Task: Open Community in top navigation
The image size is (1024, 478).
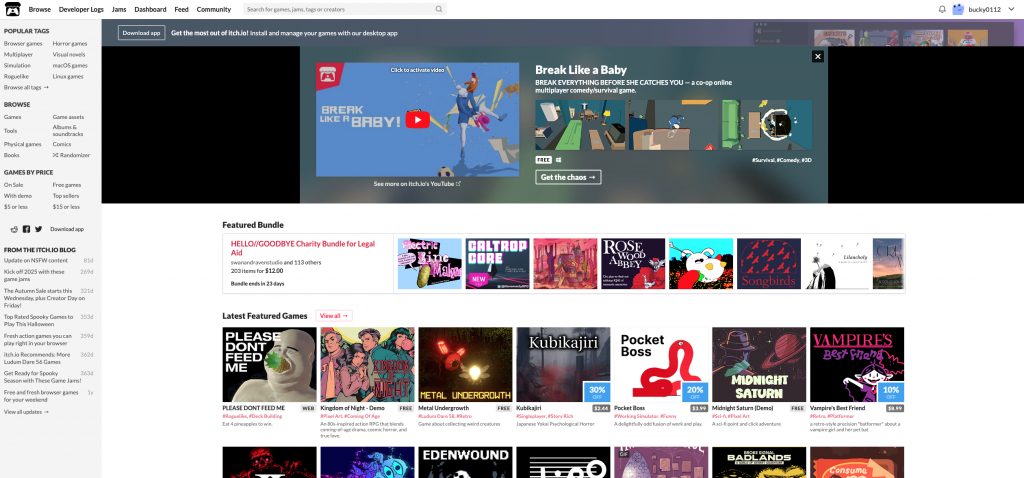Action: pos(214,9)
